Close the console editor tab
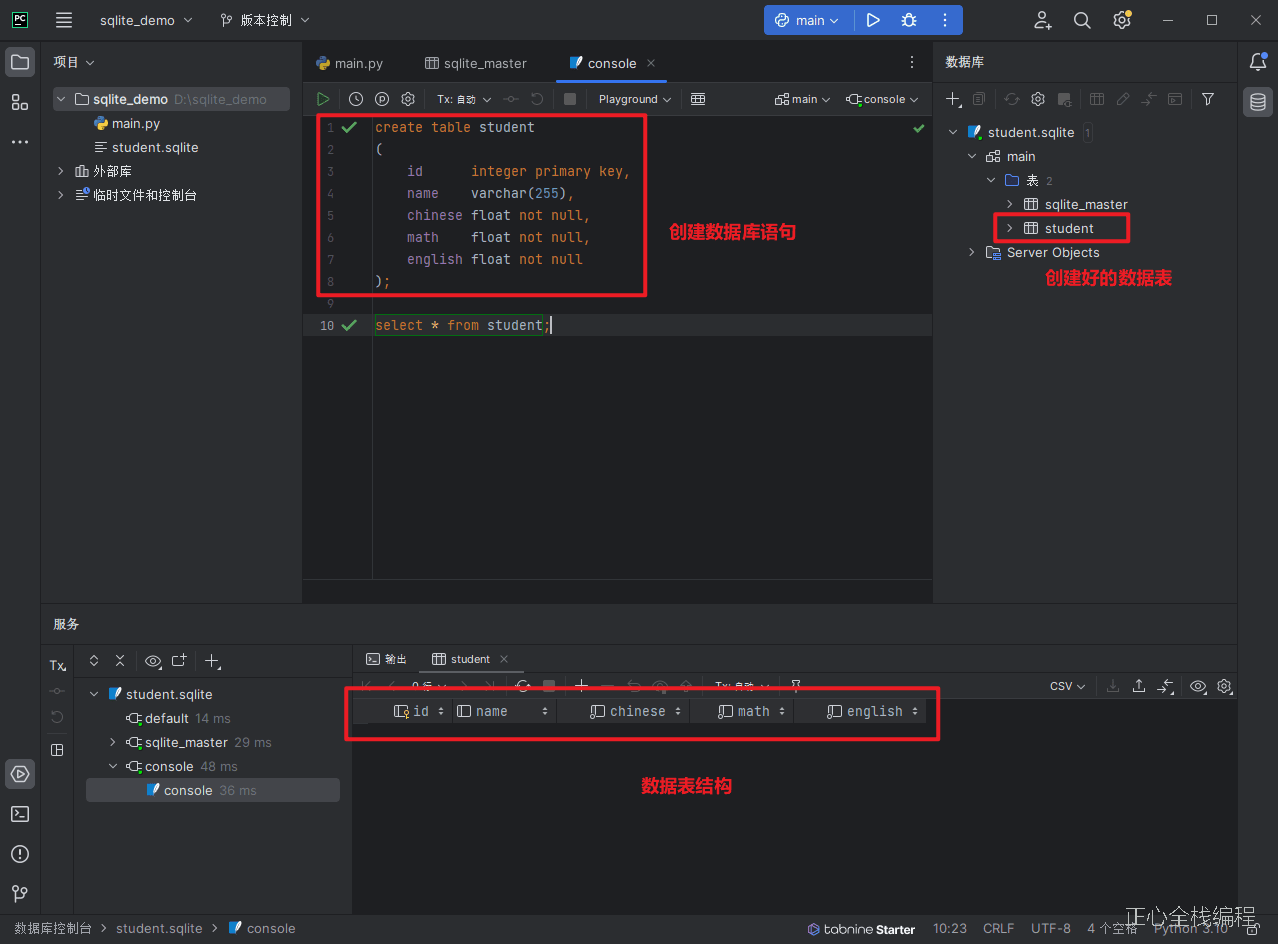The width and height of the screenshot is (1278, 944). pyautogui.click(x=651, y=63)
